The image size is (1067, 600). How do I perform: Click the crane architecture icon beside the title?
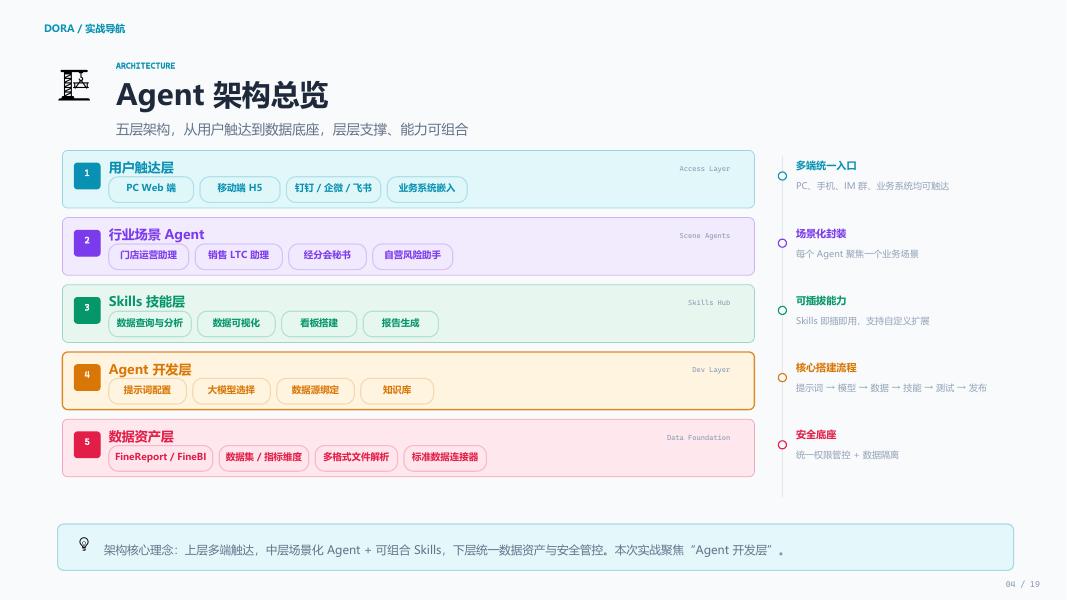[74, 86]
